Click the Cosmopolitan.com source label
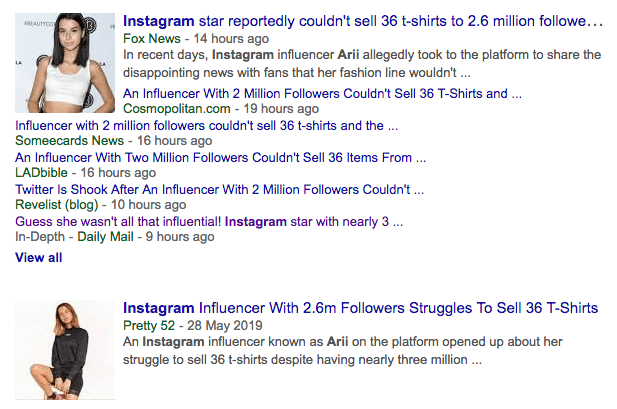 176,109
